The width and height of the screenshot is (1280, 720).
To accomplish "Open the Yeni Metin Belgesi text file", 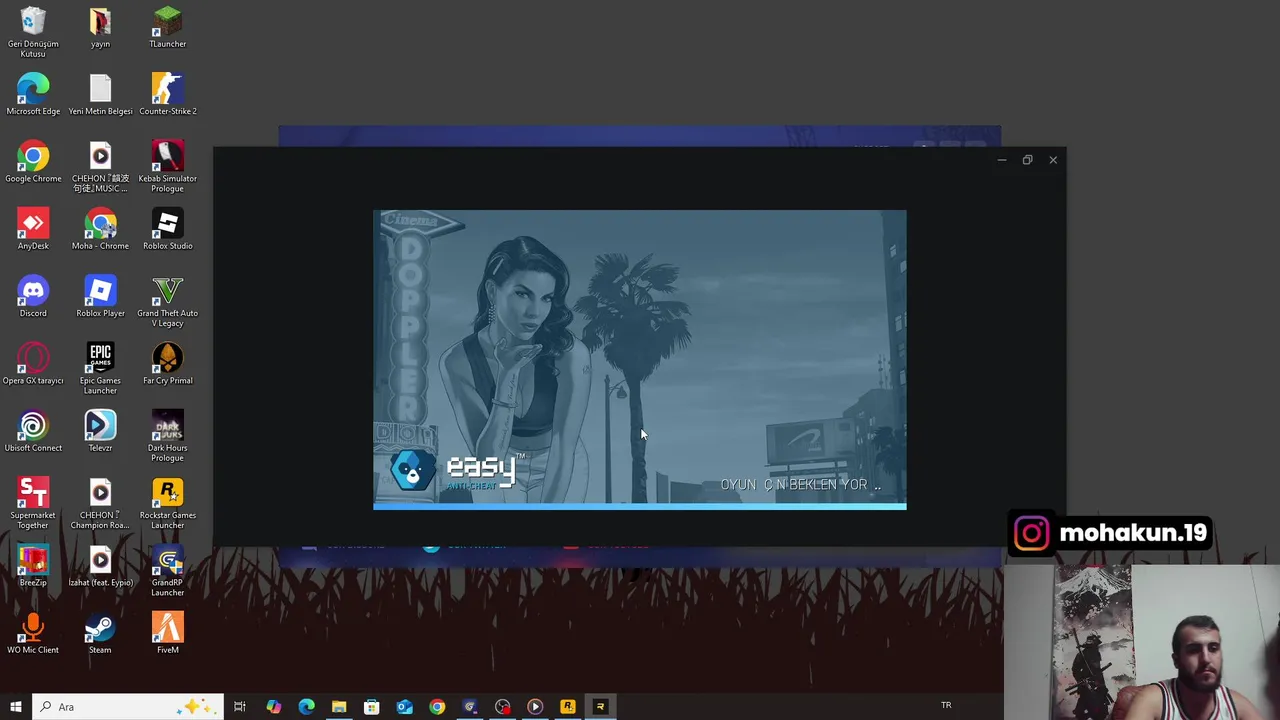I will [x=100, y=94].
